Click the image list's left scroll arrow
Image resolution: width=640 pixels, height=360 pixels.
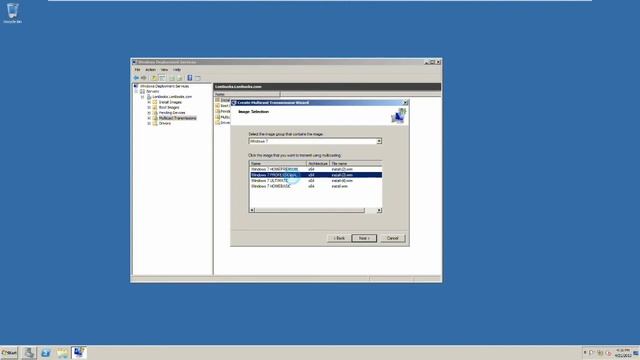pyautogui.click(x=252, y=210)
